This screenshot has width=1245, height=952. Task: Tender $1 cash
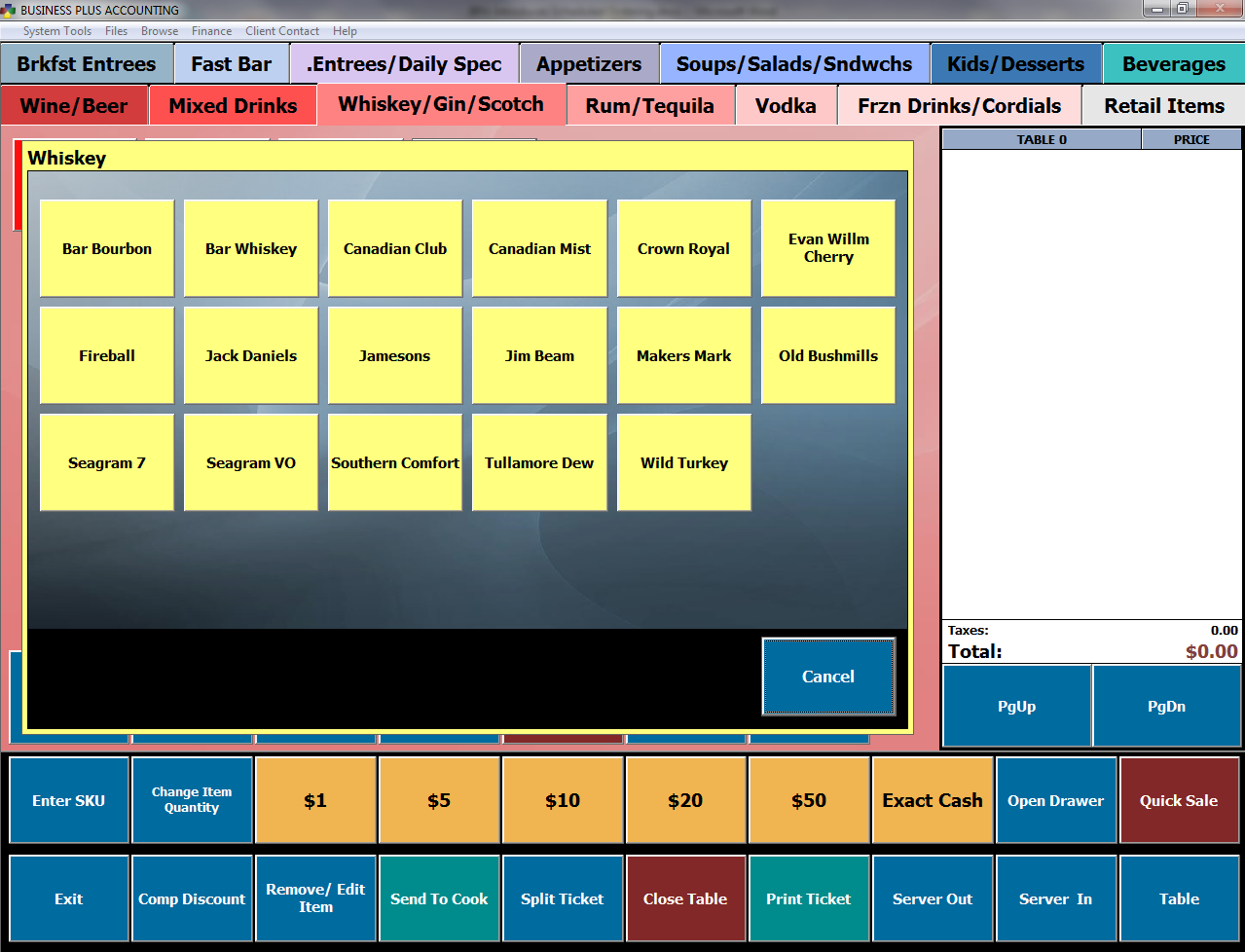click(315, 800)
